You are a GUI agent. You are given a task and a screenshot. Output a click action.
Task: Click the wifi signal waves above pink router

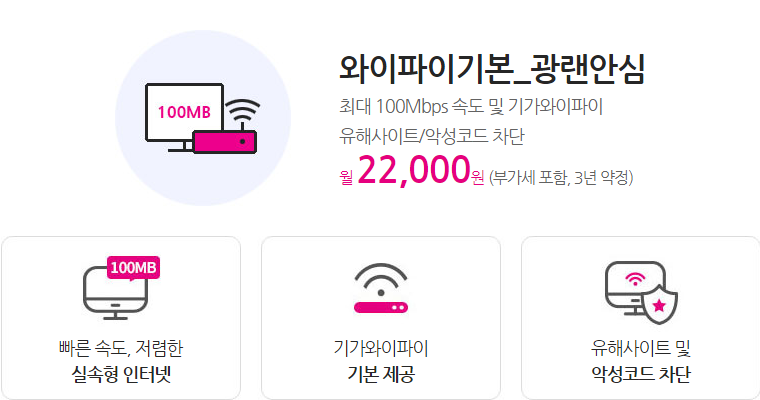coord(242,112)
